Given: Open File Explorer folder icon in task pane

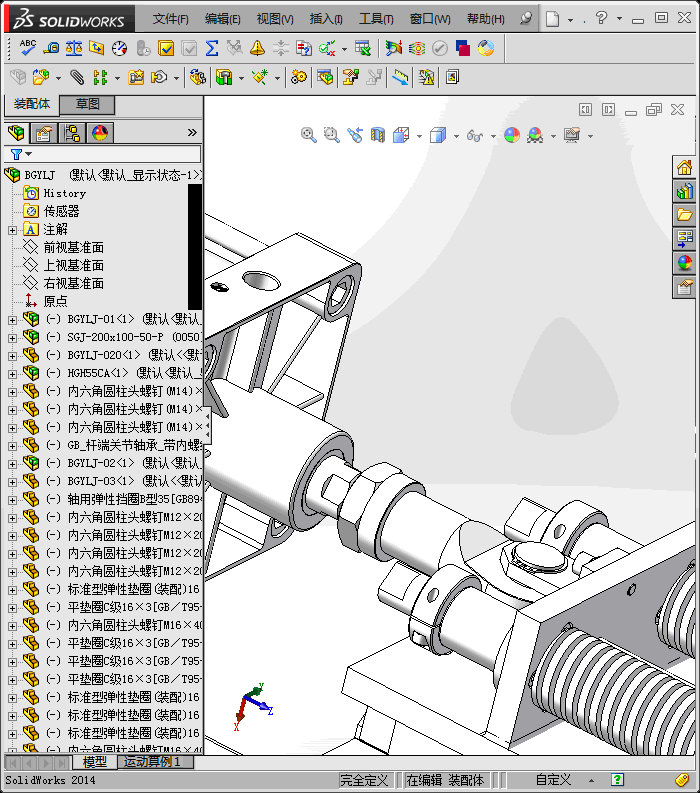Looking at the screenshot, I should pos(684,215).
